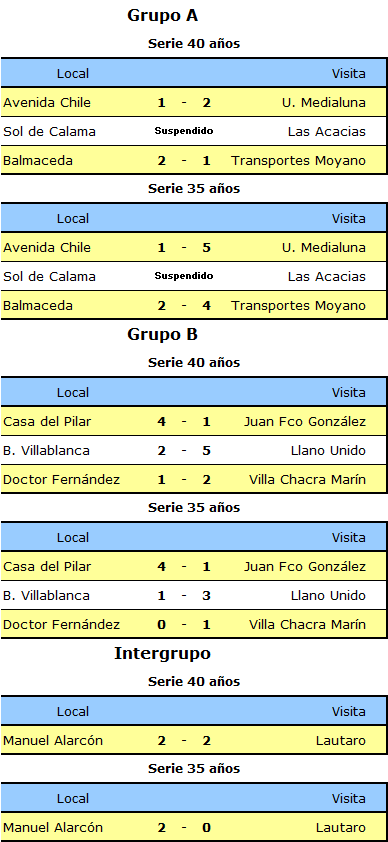The image size is (388, 842).
Task: Select Sol de Calama in Grupo A Serie 35
Action: [49, 277]
